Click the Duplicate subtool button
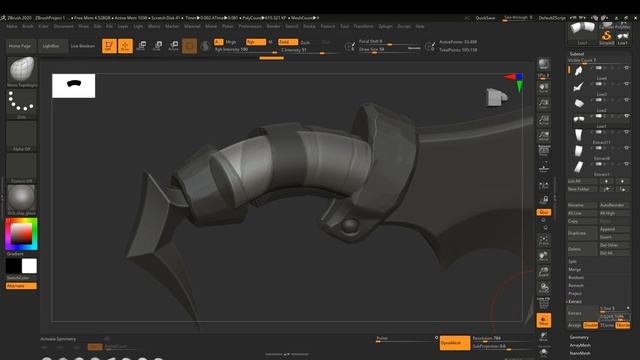Image resolution: width=640 pixels, height=360 pixels. 582,233
